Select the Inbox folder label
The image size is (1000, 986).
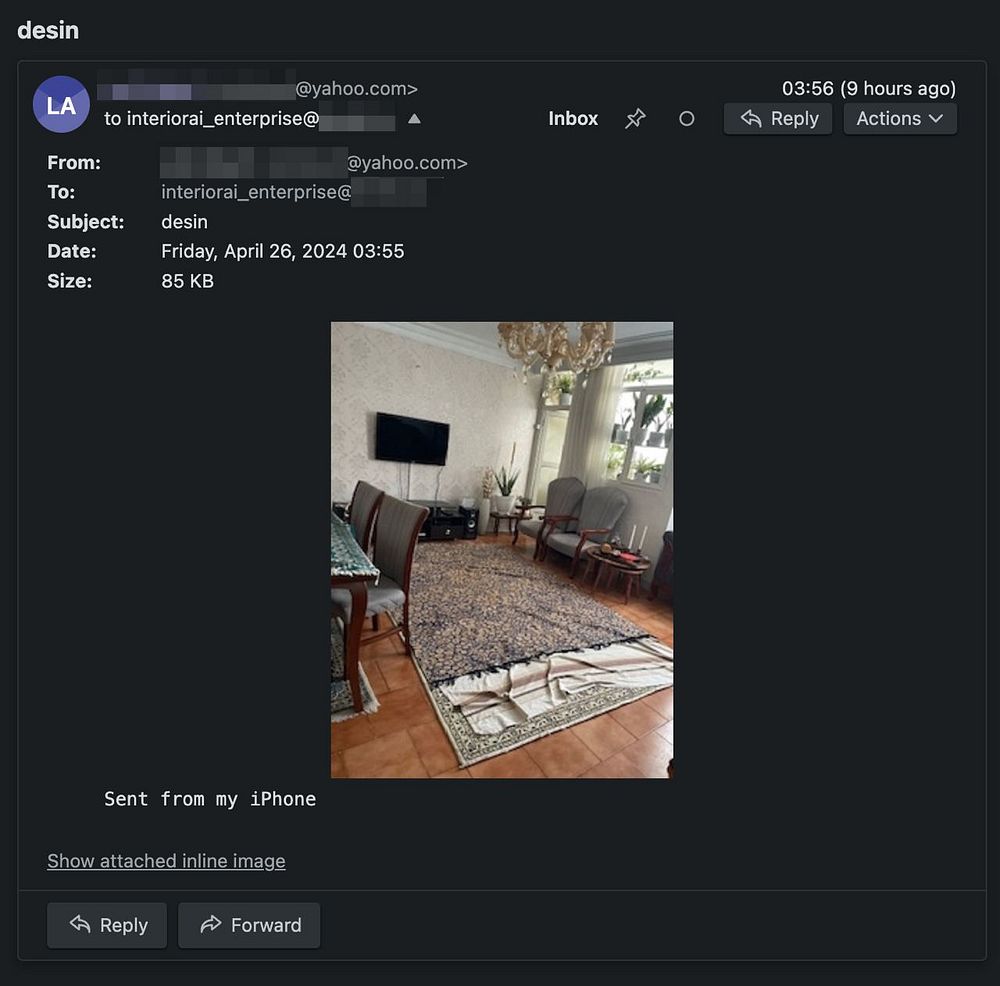point(573,119)
